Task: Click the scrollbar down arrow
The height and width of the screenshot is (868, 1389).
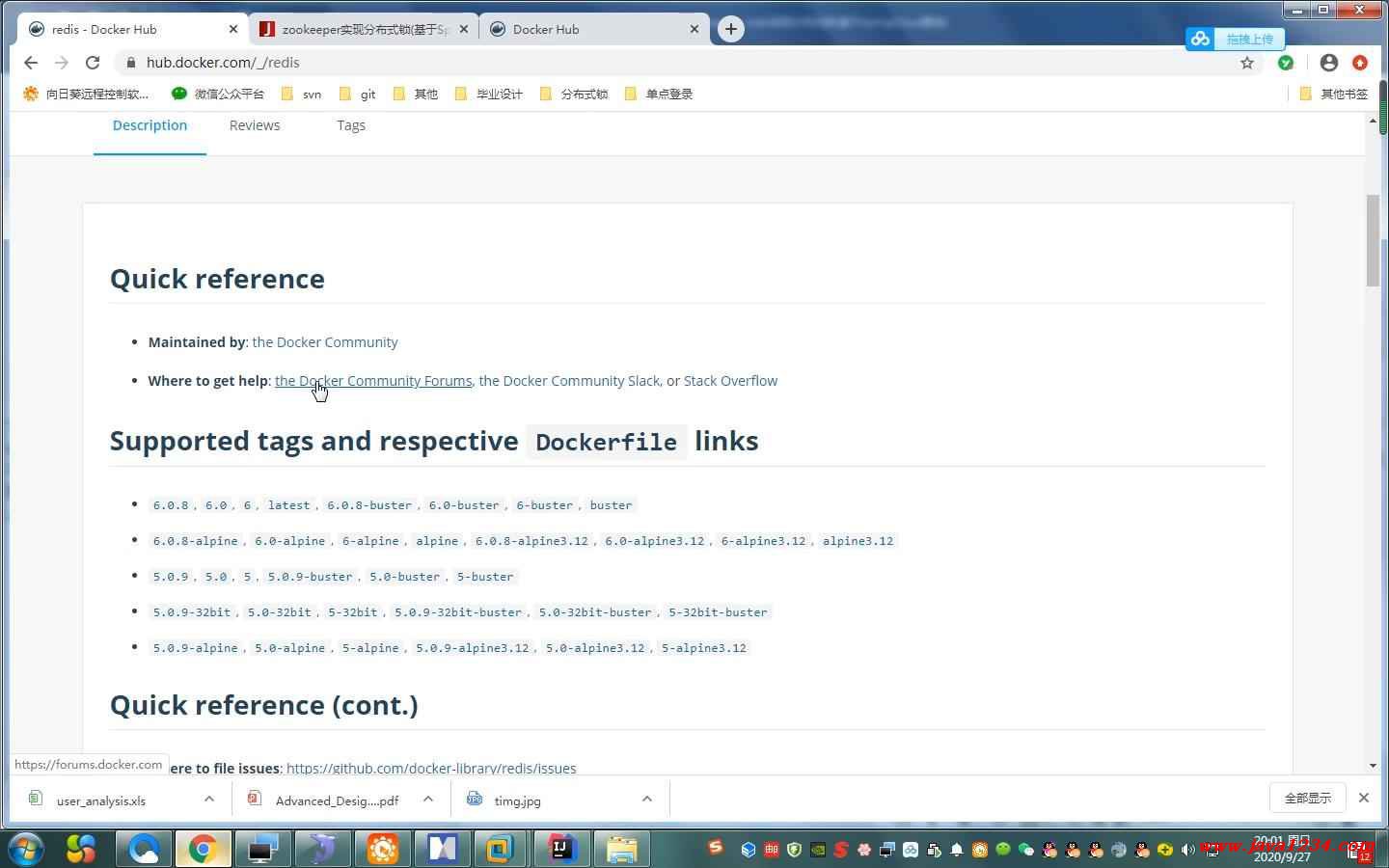Action: click(x=1373, y=766)
